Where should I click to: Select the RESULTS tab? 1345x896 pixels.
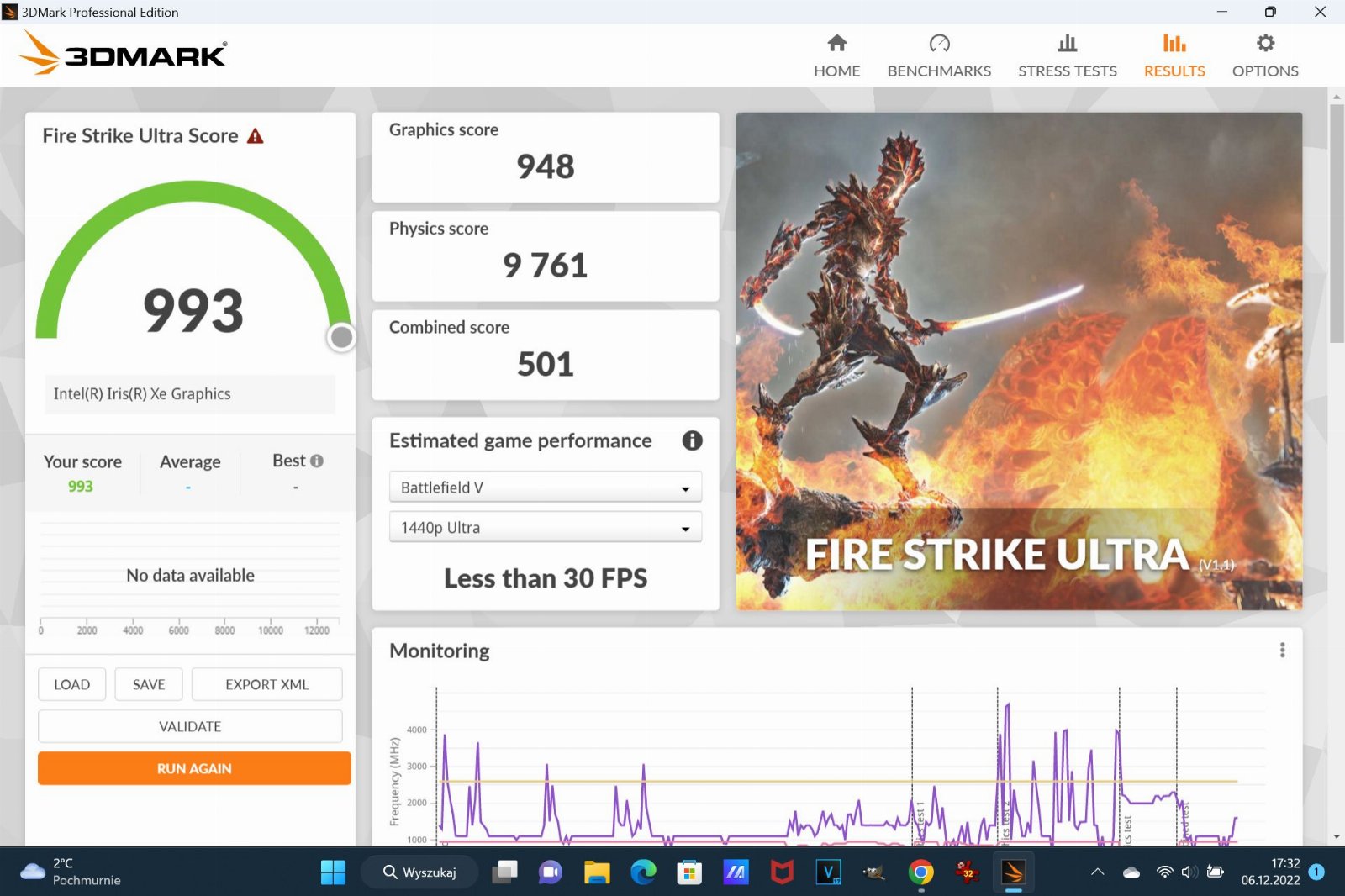[x=1174, y=56]
